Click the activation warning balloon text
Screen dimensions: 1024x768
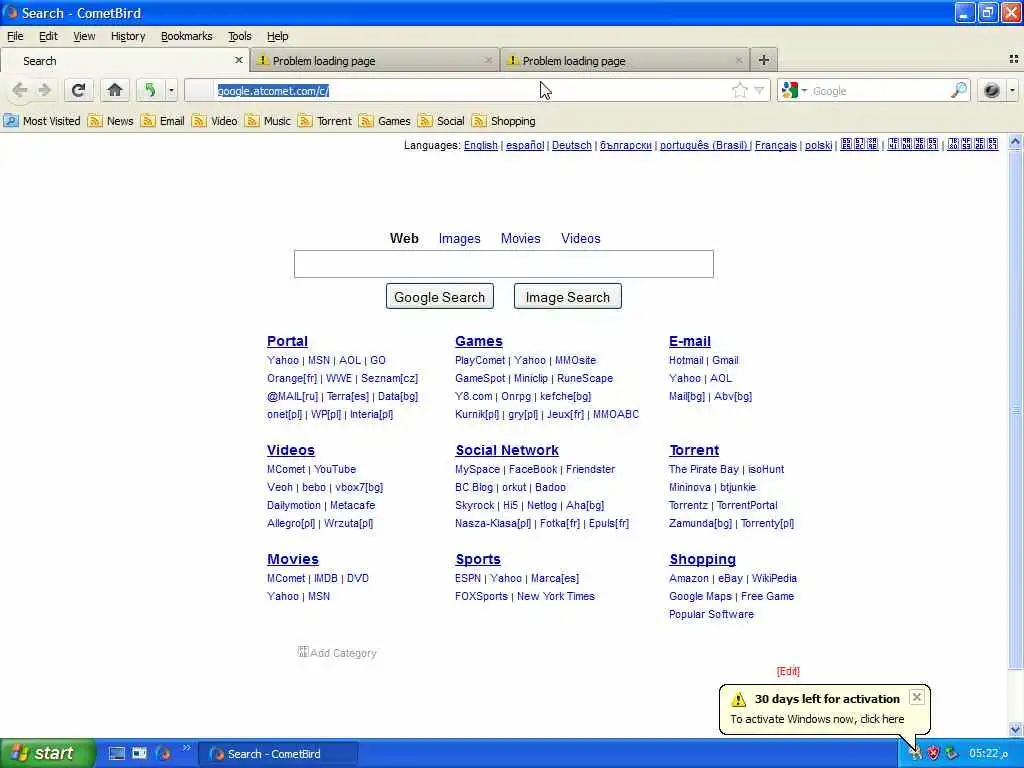pyautogui.click(x=817, y=718)
